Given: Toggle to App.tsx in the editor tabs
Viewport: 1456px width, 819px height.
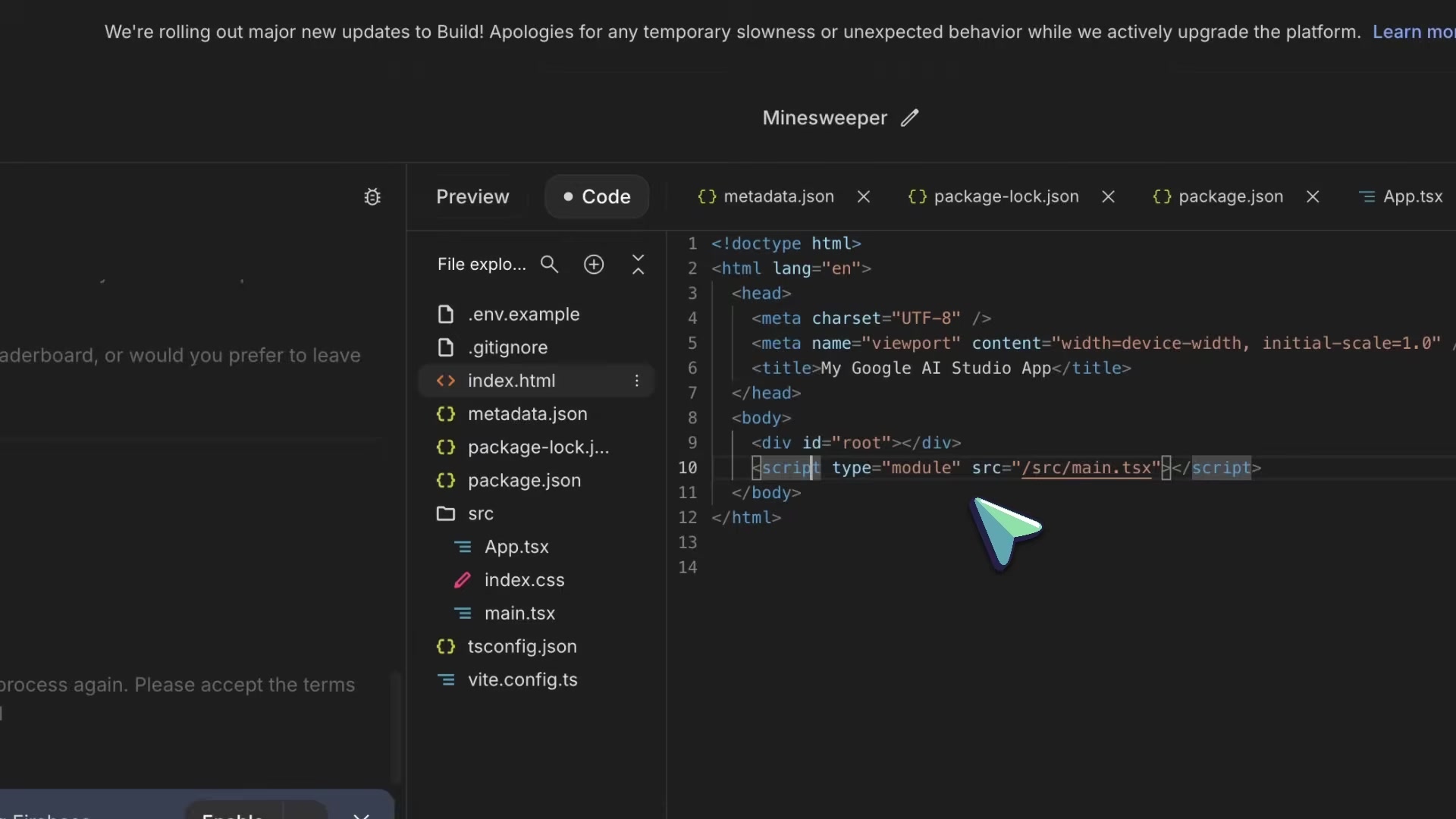Looking at the screenshot, I should tap(1412, 196).
